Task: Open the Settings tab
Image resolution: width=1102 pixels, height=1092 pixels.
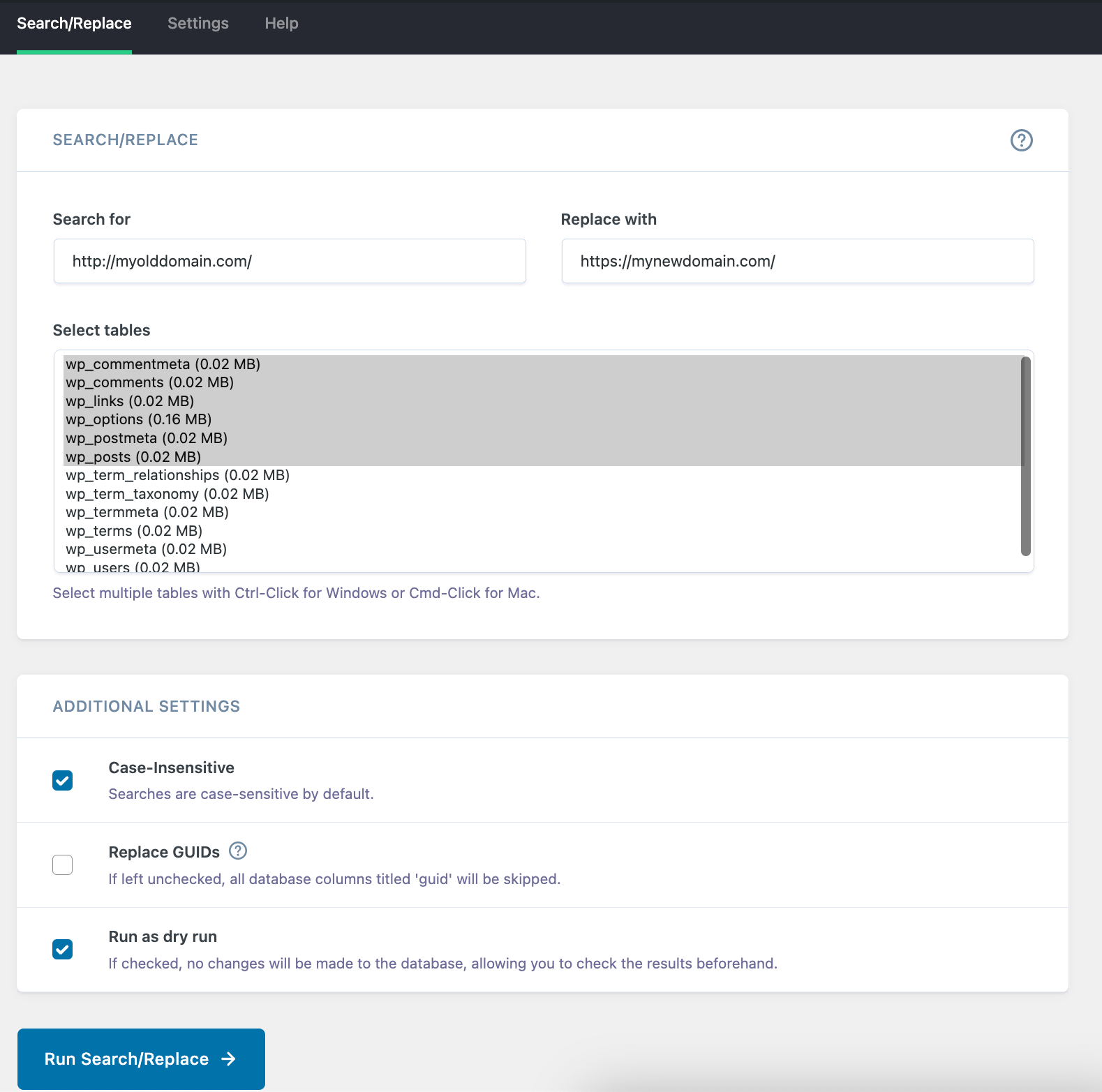Action: coord(198,24)
